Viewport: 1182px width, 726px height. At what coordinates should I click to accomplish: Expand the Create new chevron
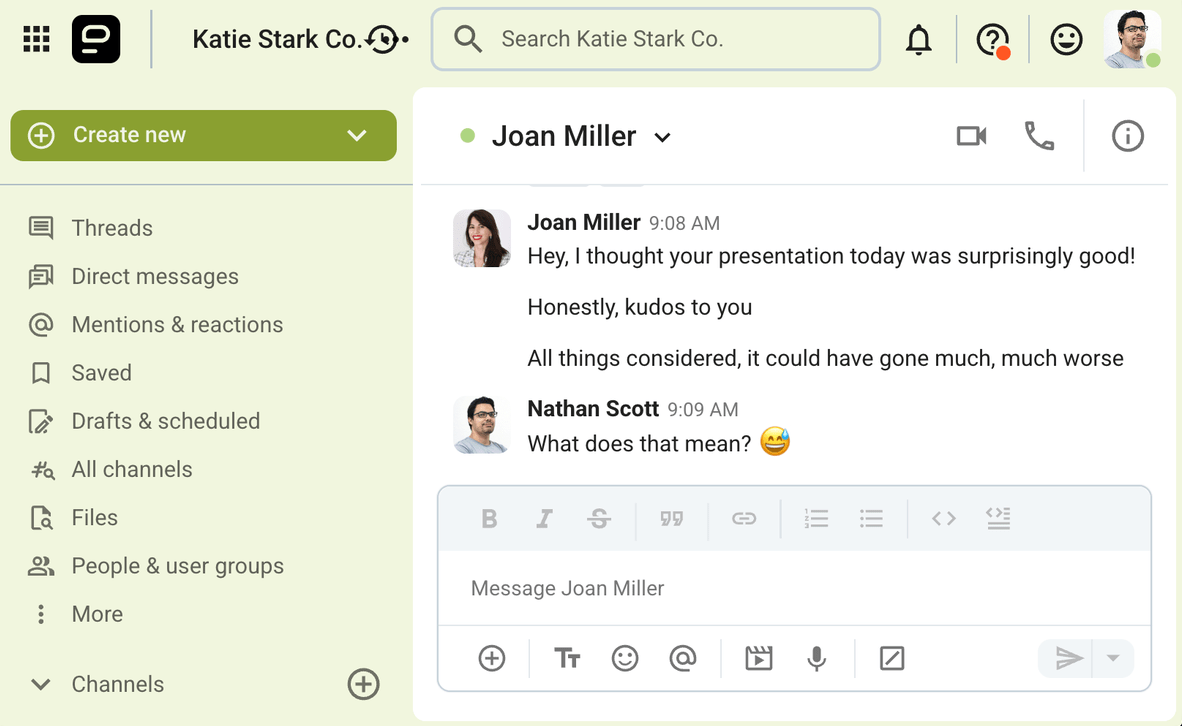357,136
